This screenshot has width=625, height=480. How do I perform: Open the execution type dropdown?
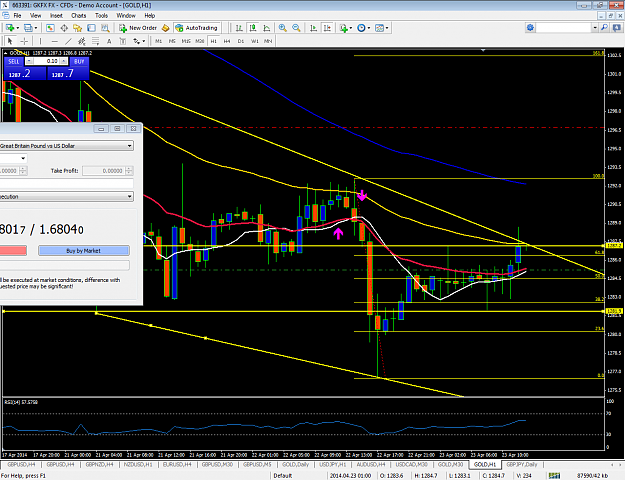[x=66, y=197]
